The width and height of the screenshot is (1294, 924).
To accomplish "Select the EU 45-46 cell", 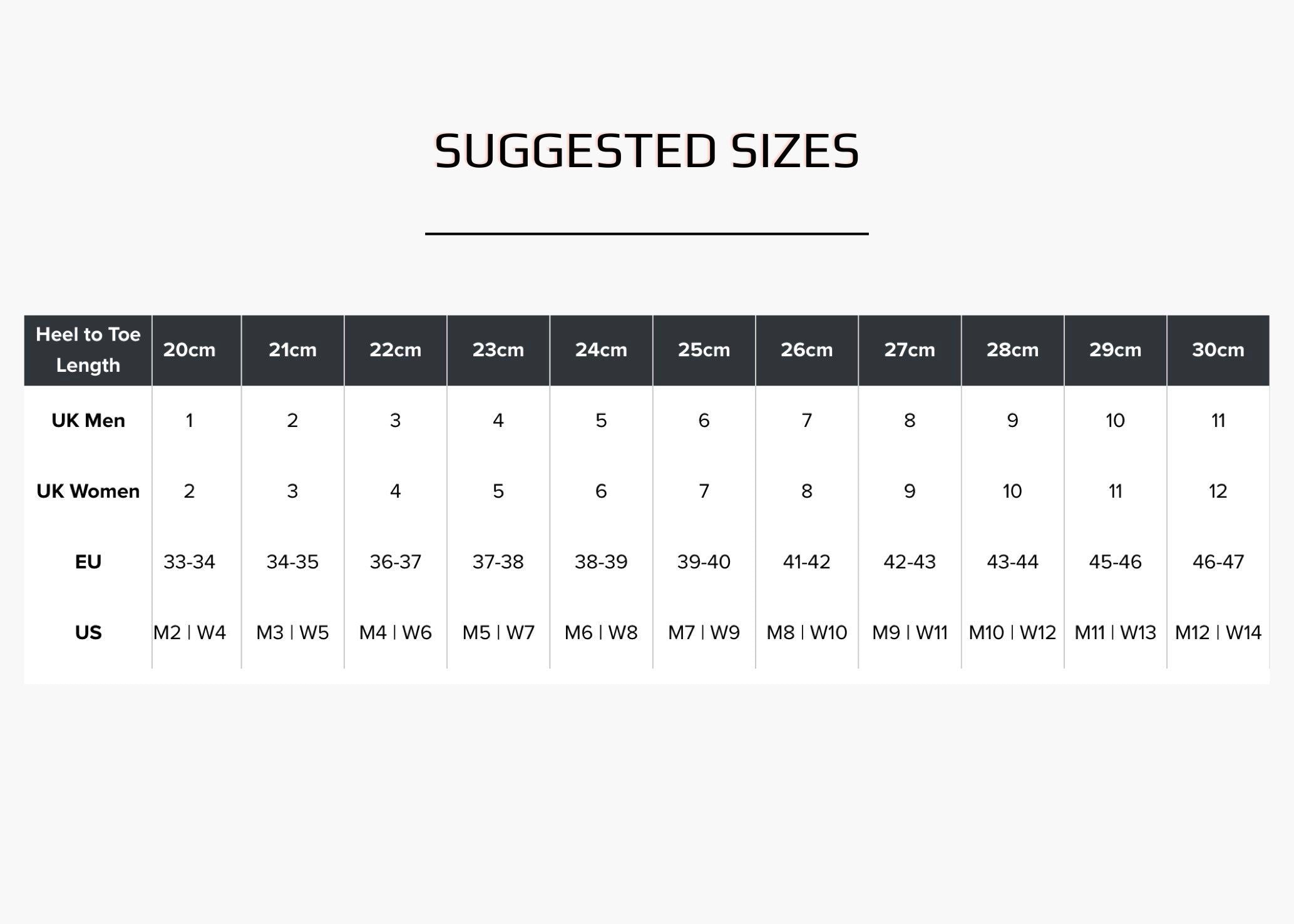I will pyautogui.click(x=1115, y=562).
